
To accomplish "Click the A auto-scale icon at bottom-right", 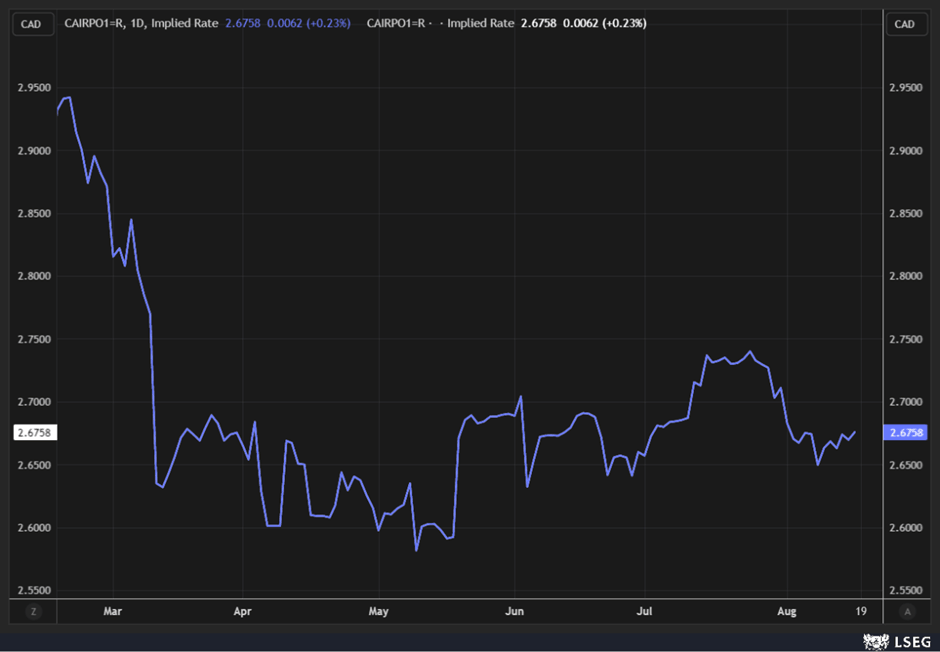I will click(x=905, y=610).
